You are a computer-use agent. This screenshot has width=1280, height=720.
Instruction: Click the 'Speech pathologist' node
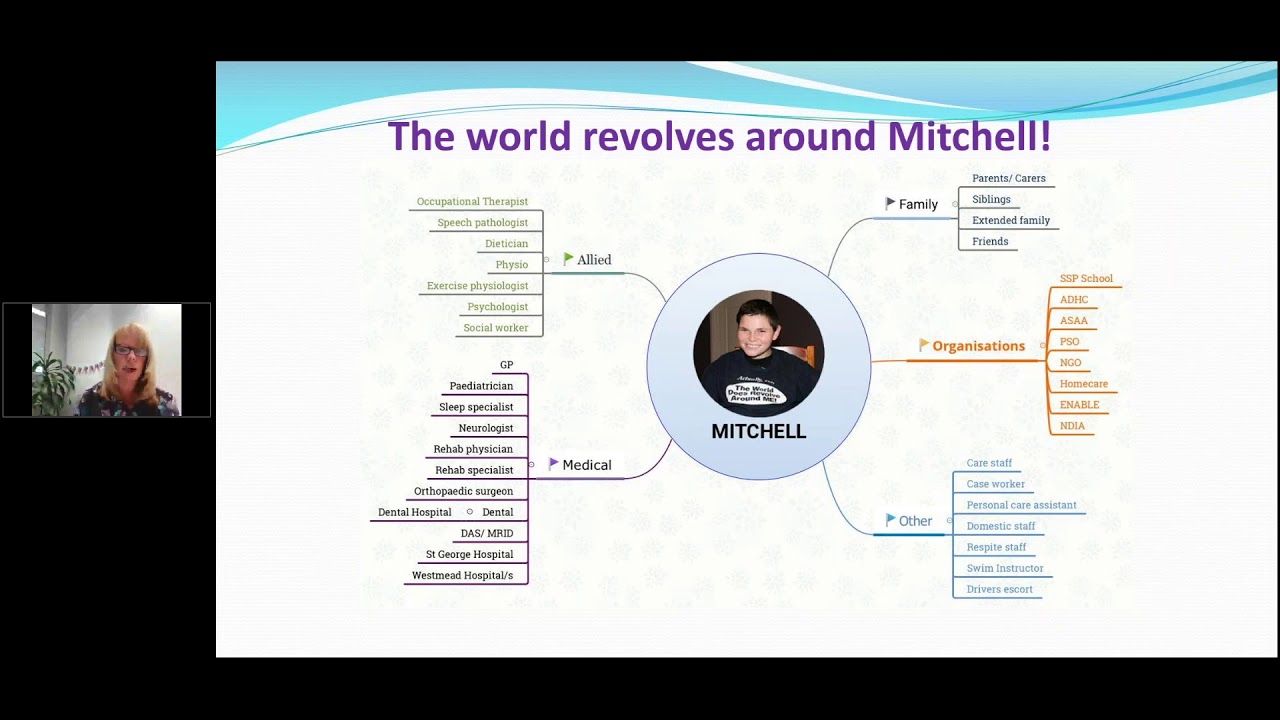(x=482, y=223)
